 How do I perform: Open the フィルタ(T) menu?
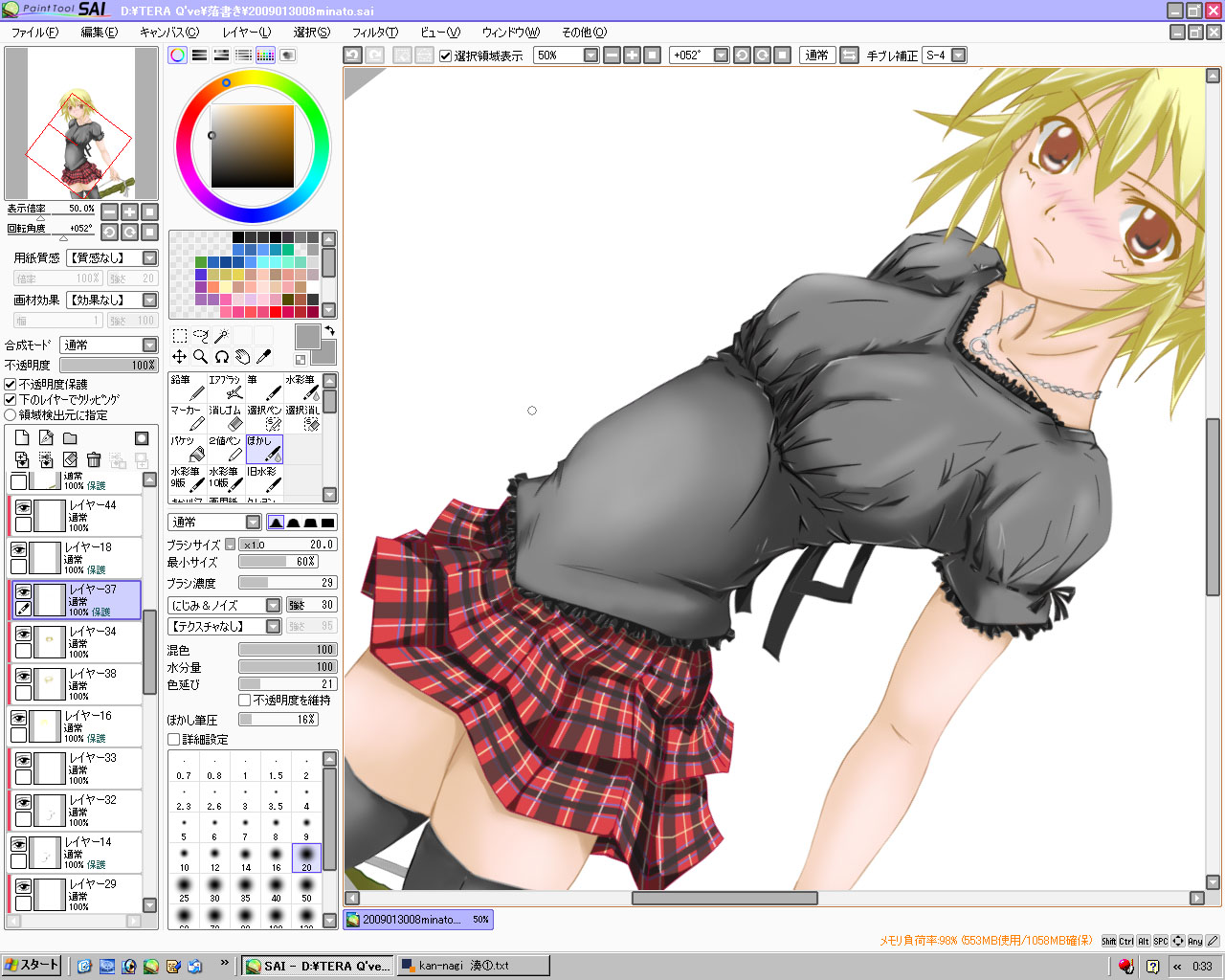(x=375, y=33)
